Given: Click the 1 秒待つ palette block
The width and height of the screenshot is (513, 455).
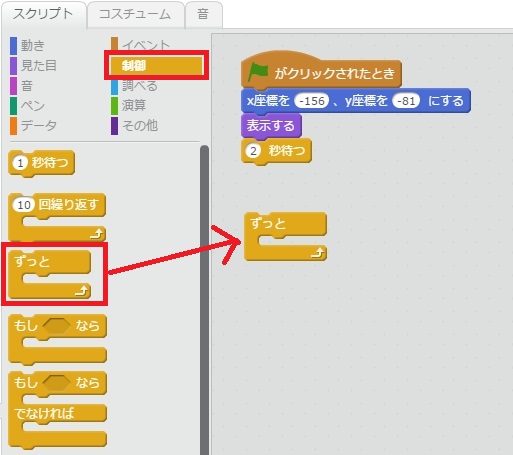Looking at the screenshot, I should coord(42,163).
